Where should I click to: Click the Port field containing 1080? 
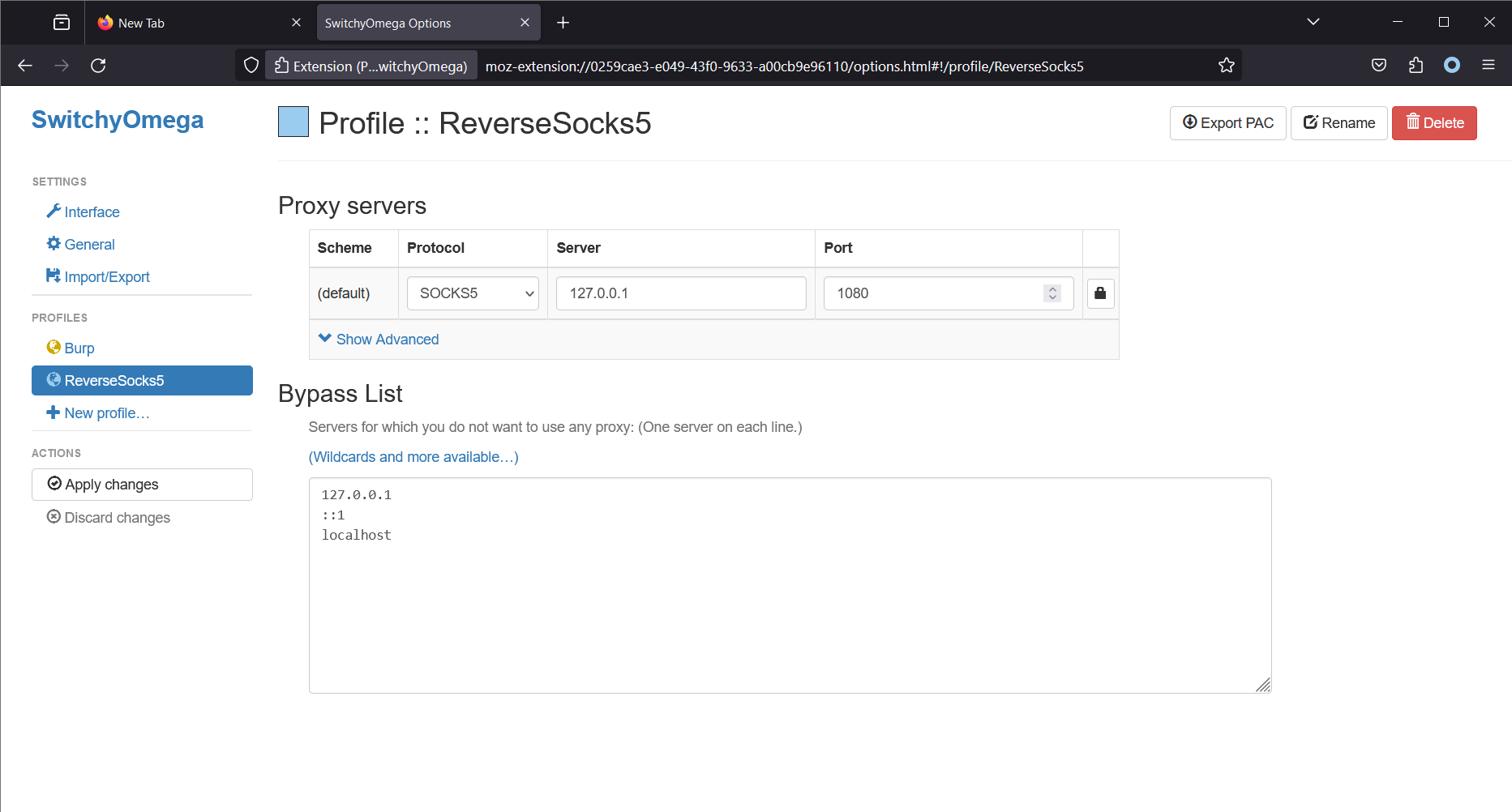click(x=949, y=293)
